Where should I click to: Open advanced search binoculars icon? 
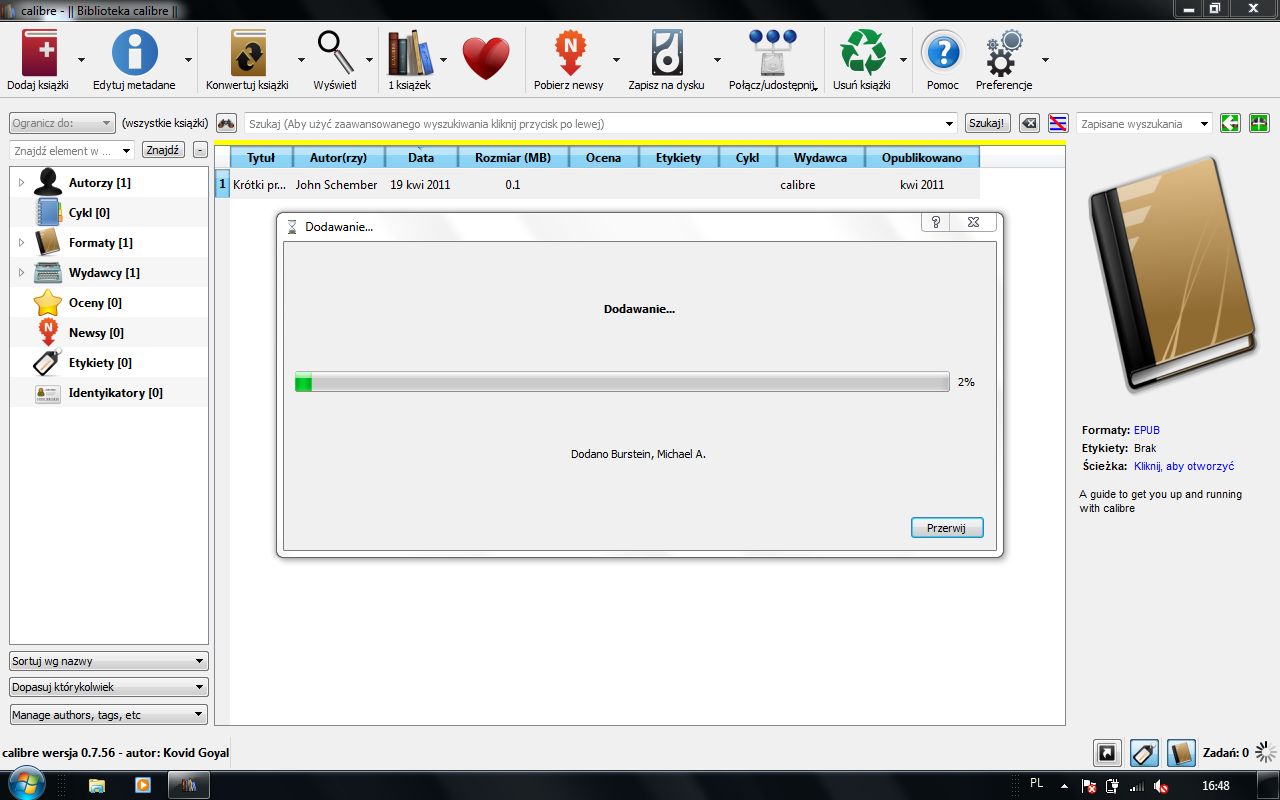pyautogui.click(x=226, y=123)
